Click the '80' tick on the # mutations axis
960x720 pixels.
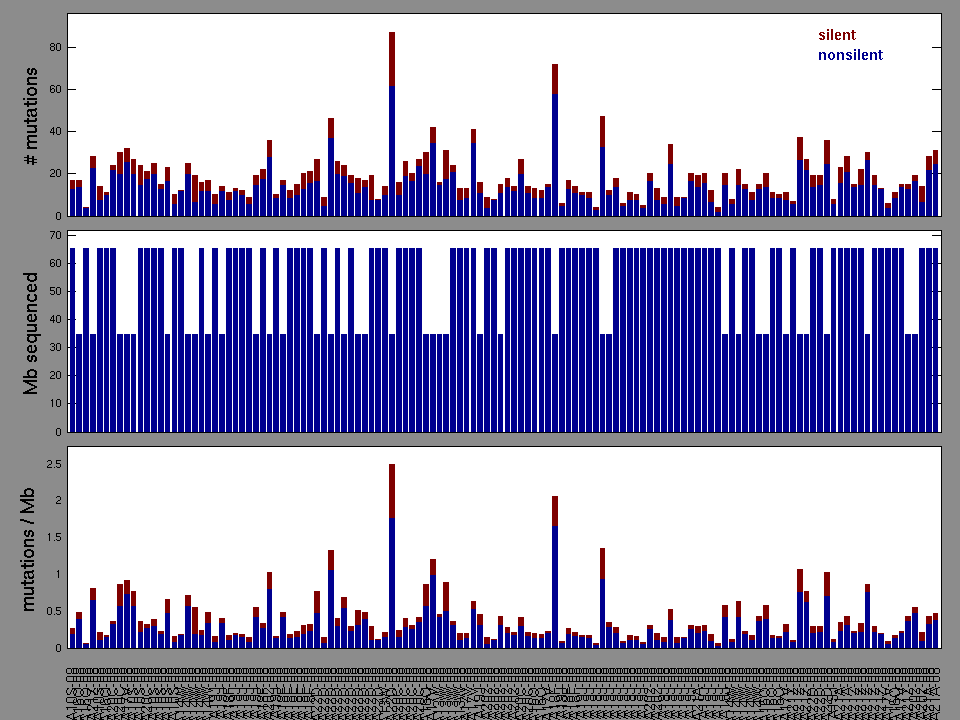[56, 47]
